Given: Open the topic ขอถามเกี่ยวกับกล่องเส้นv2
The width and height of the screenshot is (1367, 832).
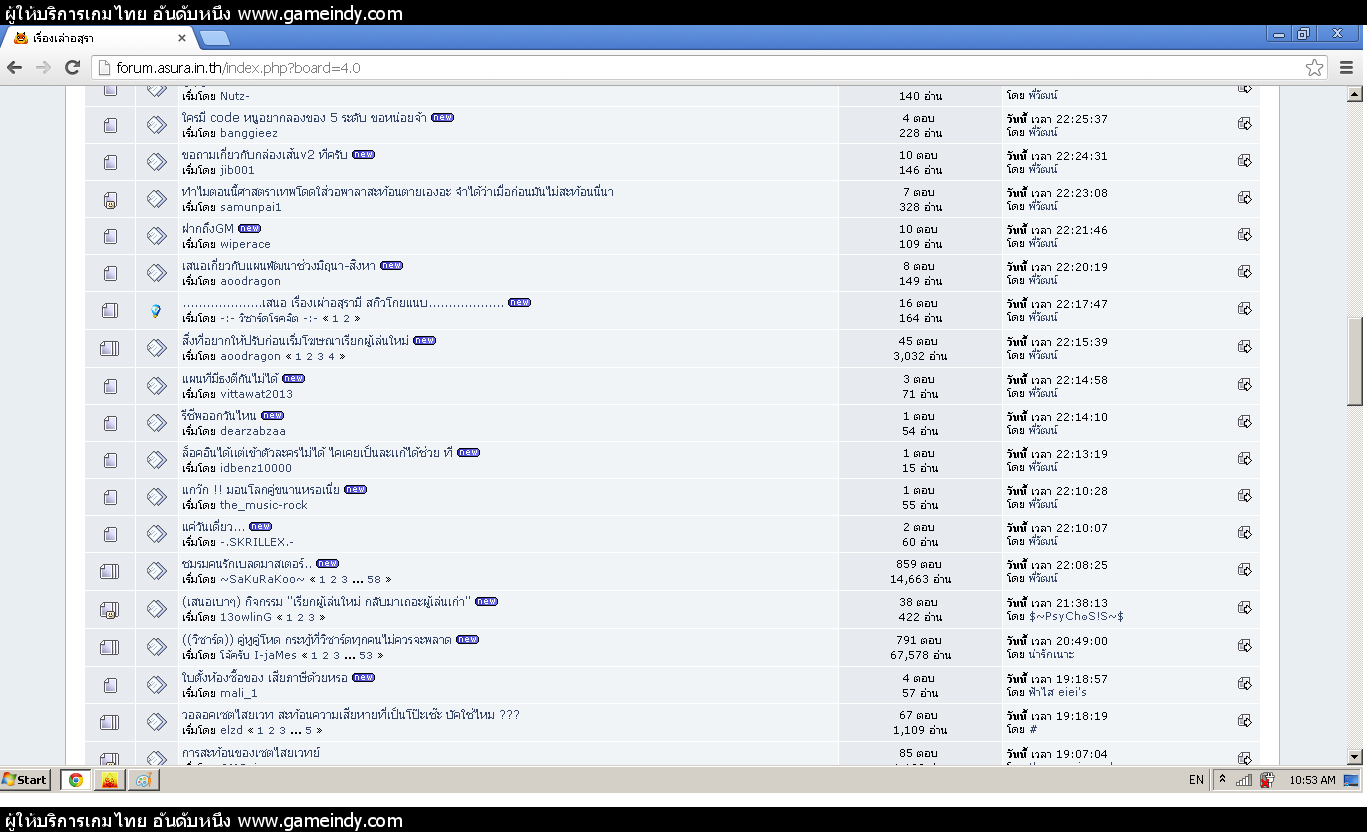Looking at the screenshot, I should (264, 155).
